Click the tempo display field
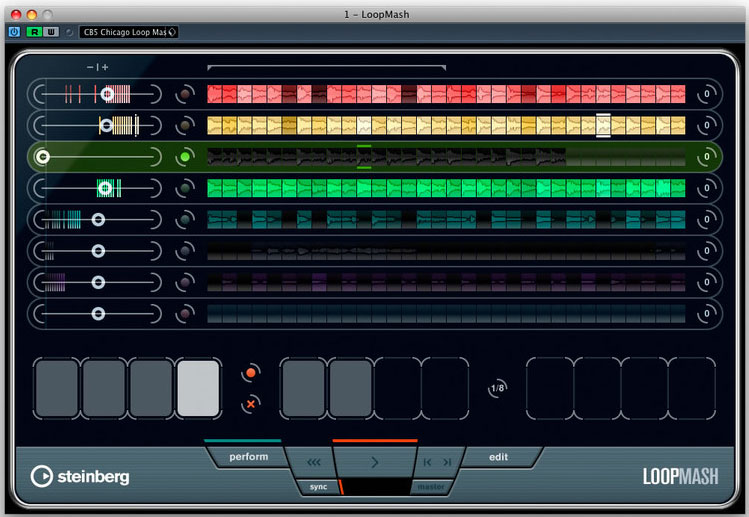The height and width of the screenshot is (517, 749). tap(375, 487)
